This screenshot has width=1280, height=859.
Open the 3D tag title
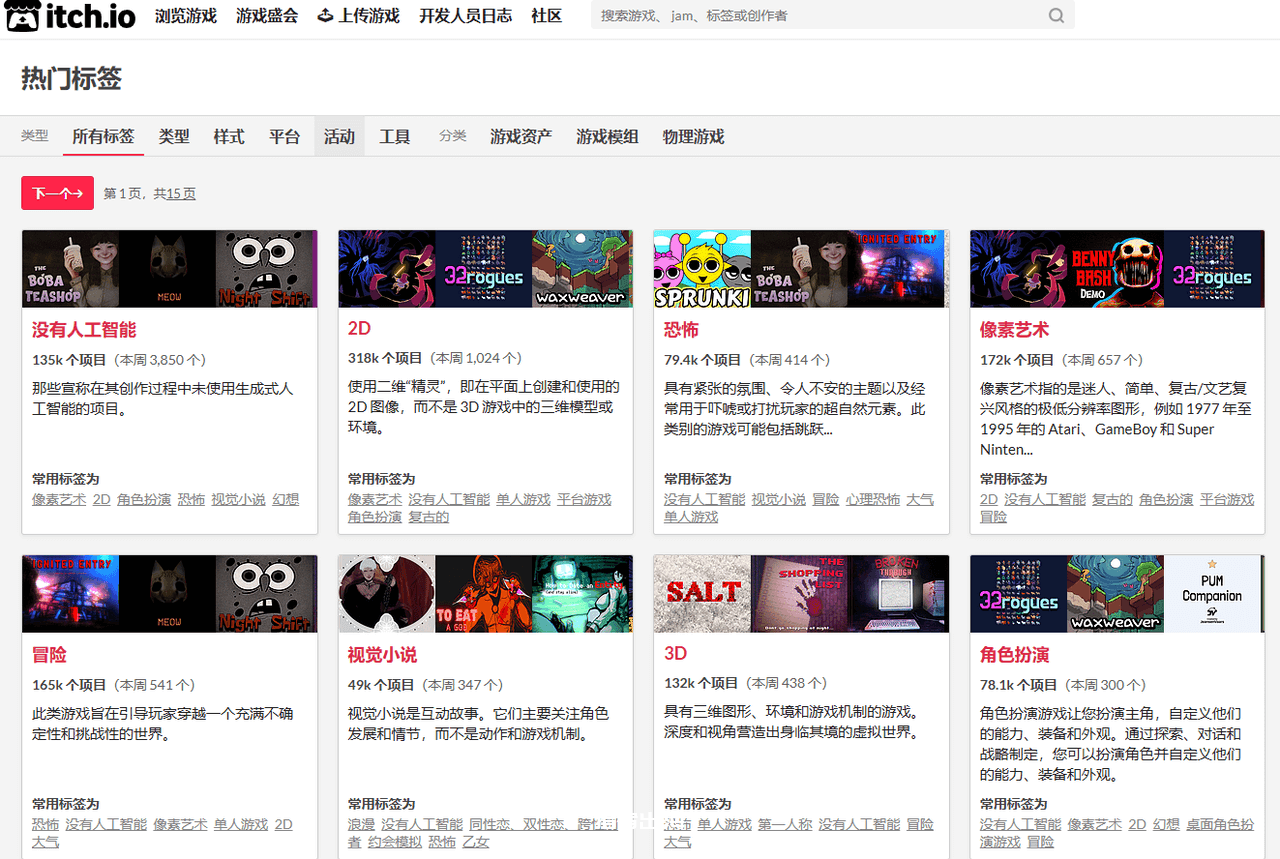tap(676, 653)
